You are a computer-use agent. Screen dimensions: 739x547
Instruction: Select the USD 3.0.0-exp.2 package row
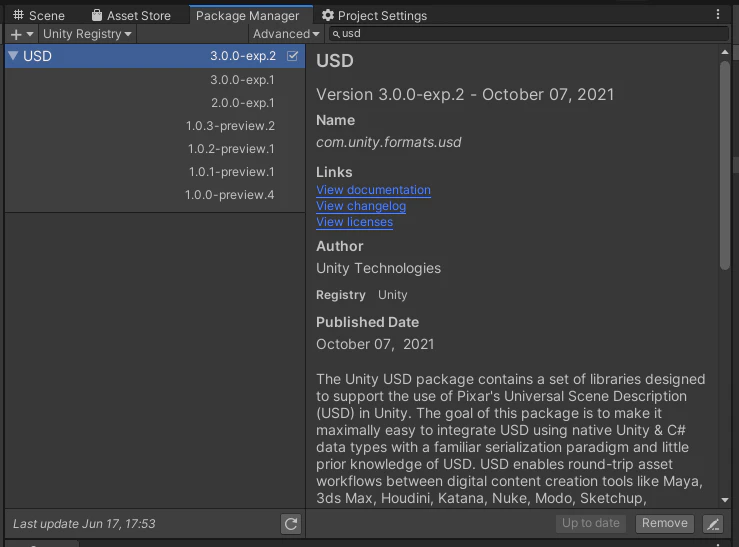[155, 56]
